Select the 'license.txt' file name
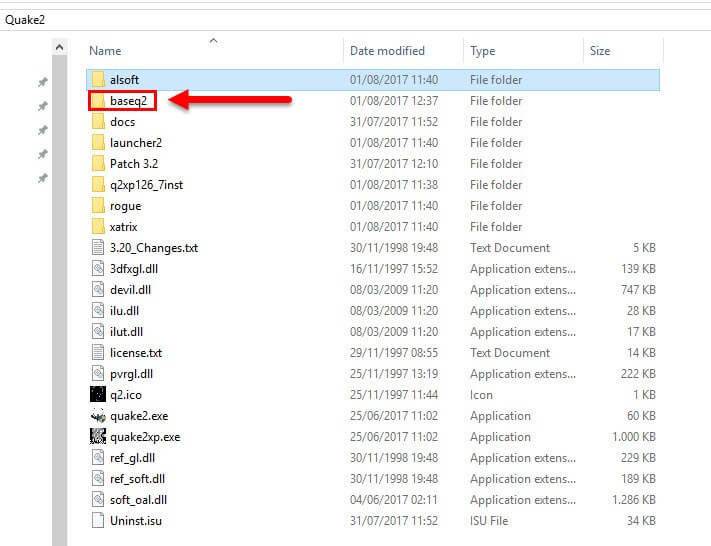Viewport: 711px width, 546px height. (x=136, y=353)
